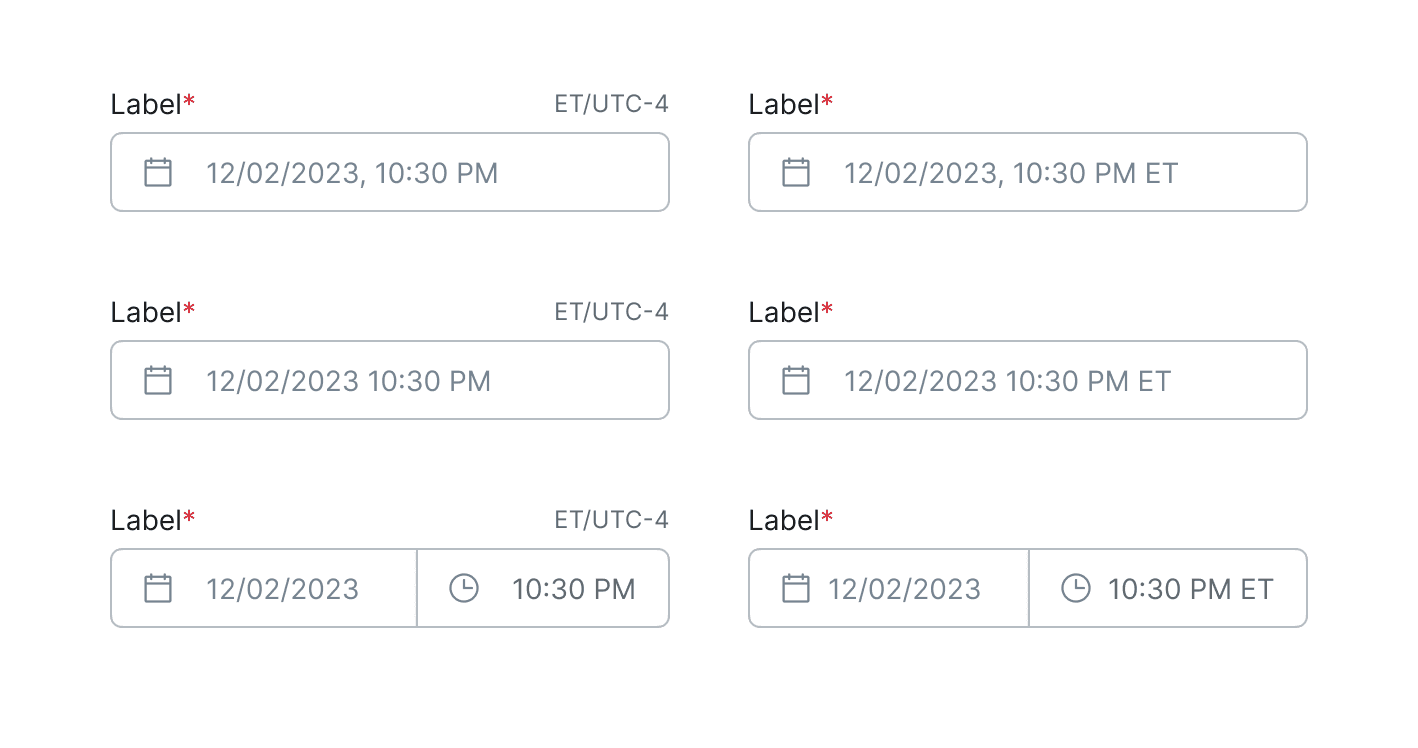Click the Label text above the split "10:30 PM ET" field

(x=784, y=520)
